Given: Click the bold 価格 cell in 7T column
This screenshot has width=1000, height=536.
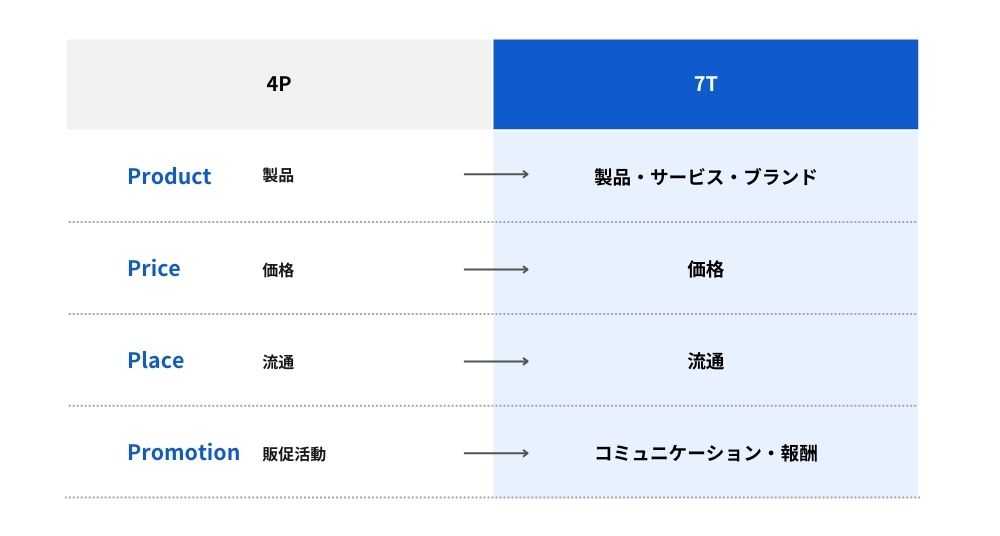Looking at the screenshot, I should tap(705, 269).
